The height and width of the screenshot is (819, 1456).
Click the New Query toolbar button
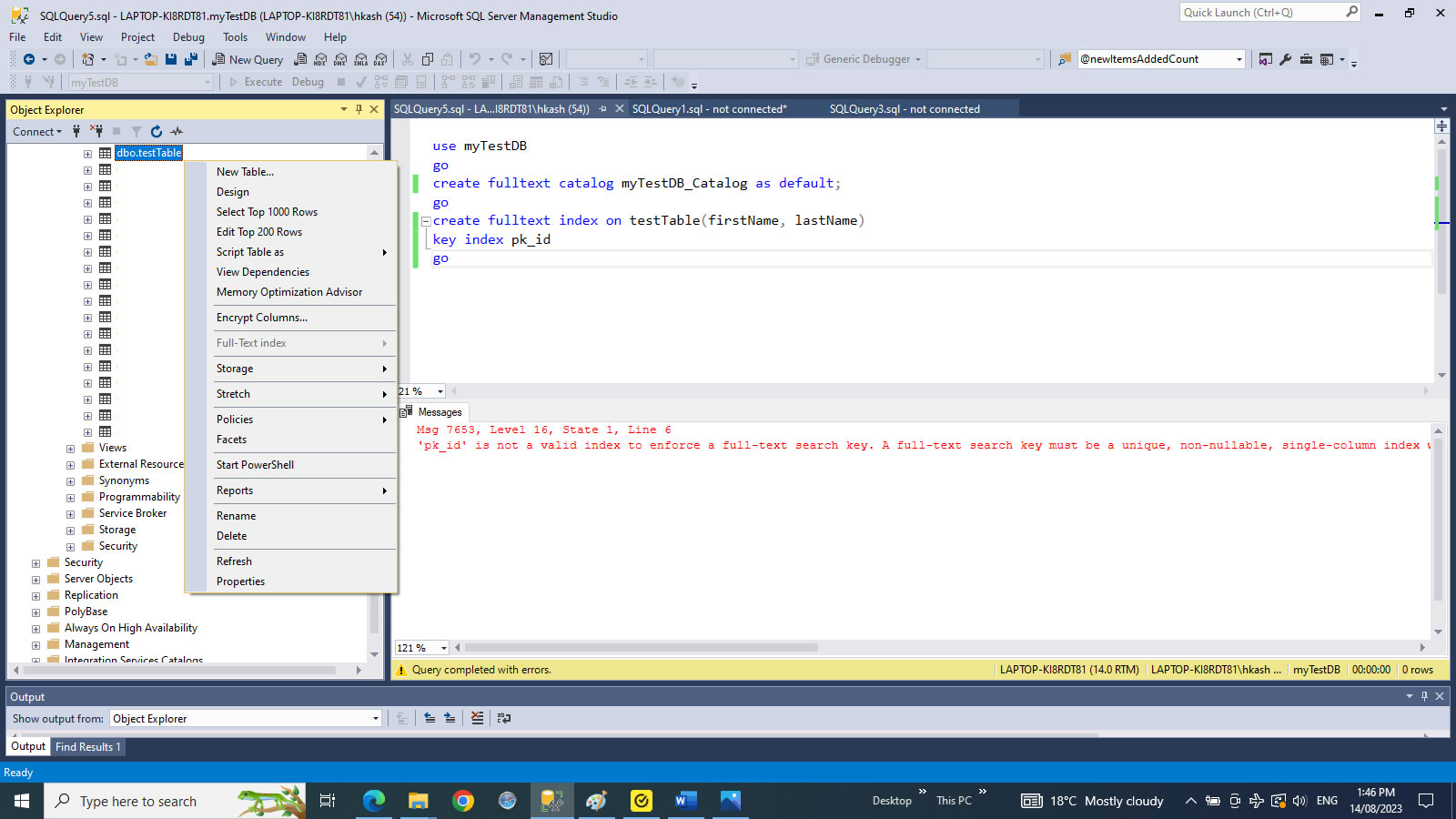point(248,59)
